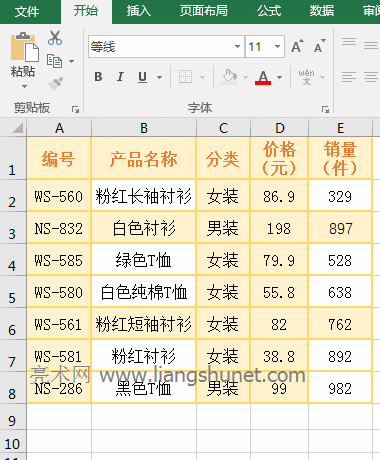Click the Format Painter brush icon

(55, 84)
